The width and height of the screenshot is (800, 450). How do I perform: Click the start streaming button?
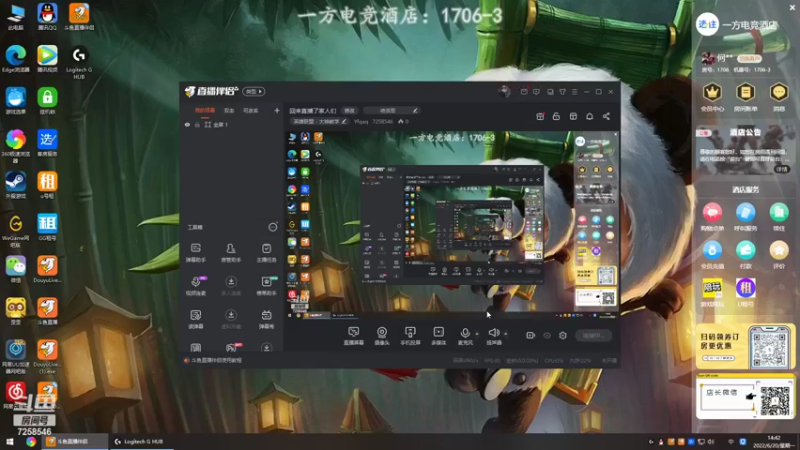pyautogui.click(x=593, y=335)
